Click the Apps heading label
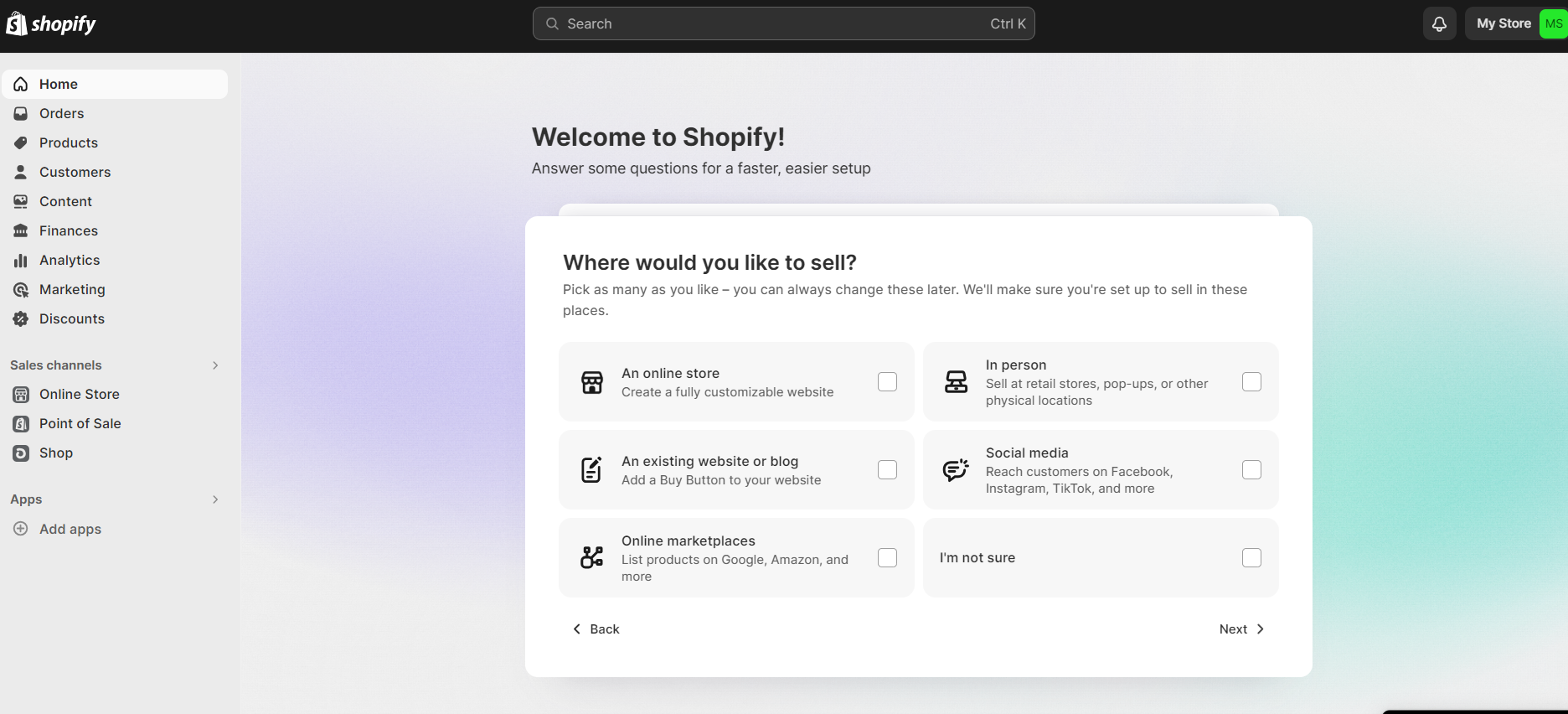This screenshot has width=1568, height=714. pyautogui.click(x=26, y=499)
